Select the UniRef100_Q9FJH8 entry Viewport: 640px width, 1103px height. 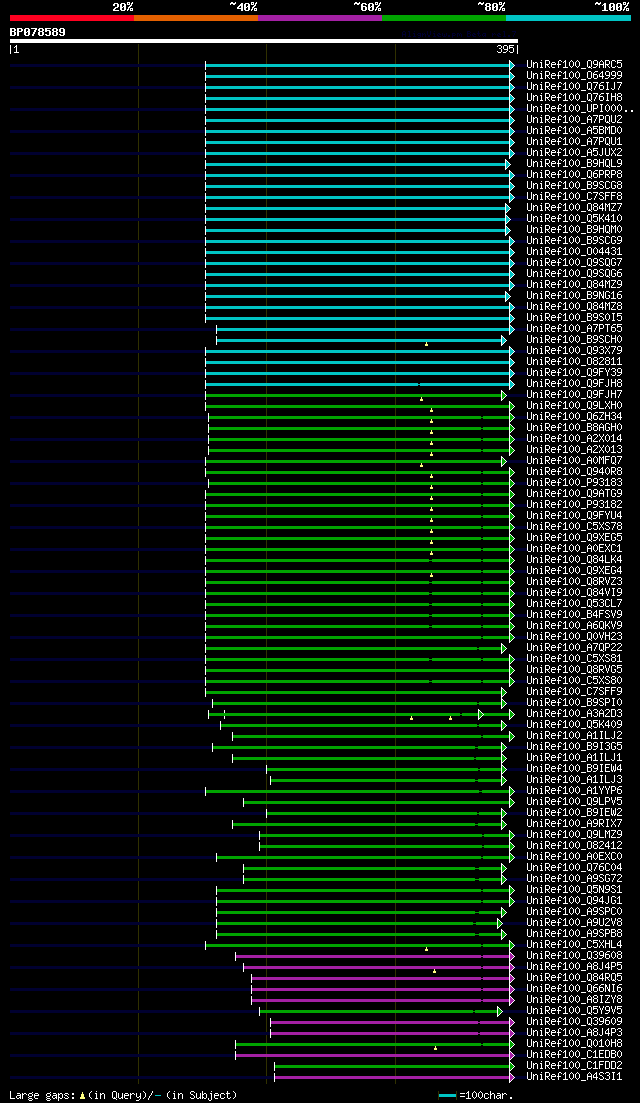pyautogui.click(x=574, y=383)
